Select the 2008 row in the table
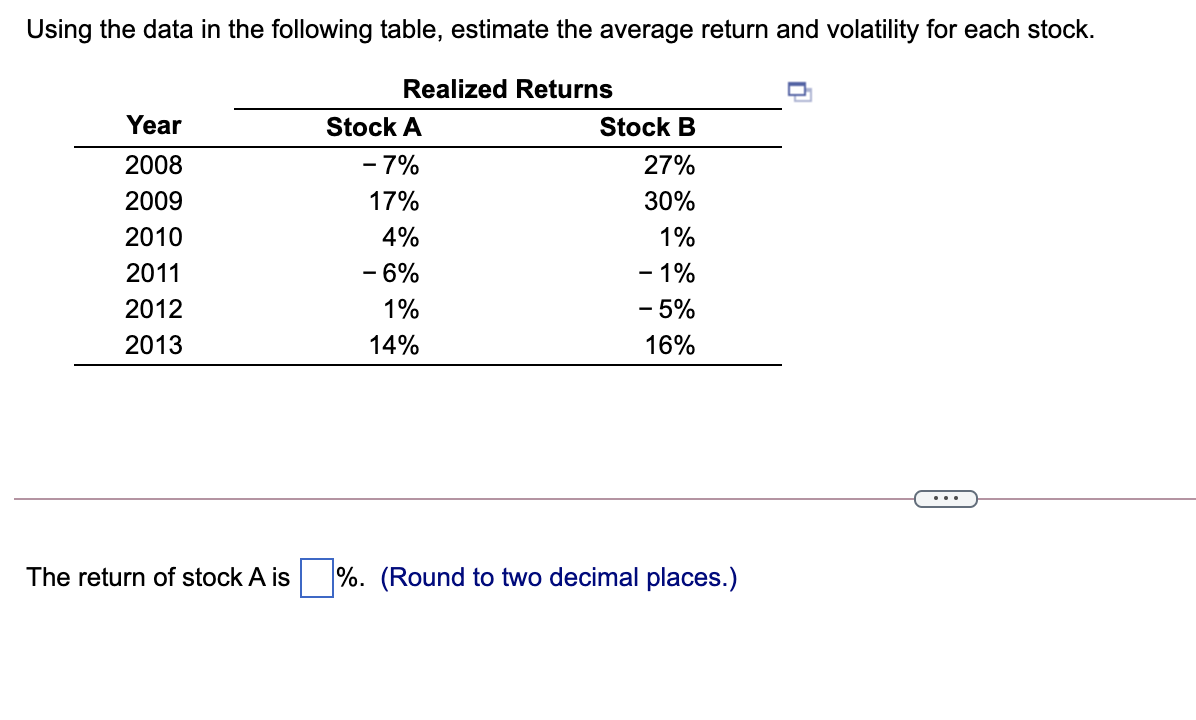This screenshot has width=1196, height=720. coord(153,165)
